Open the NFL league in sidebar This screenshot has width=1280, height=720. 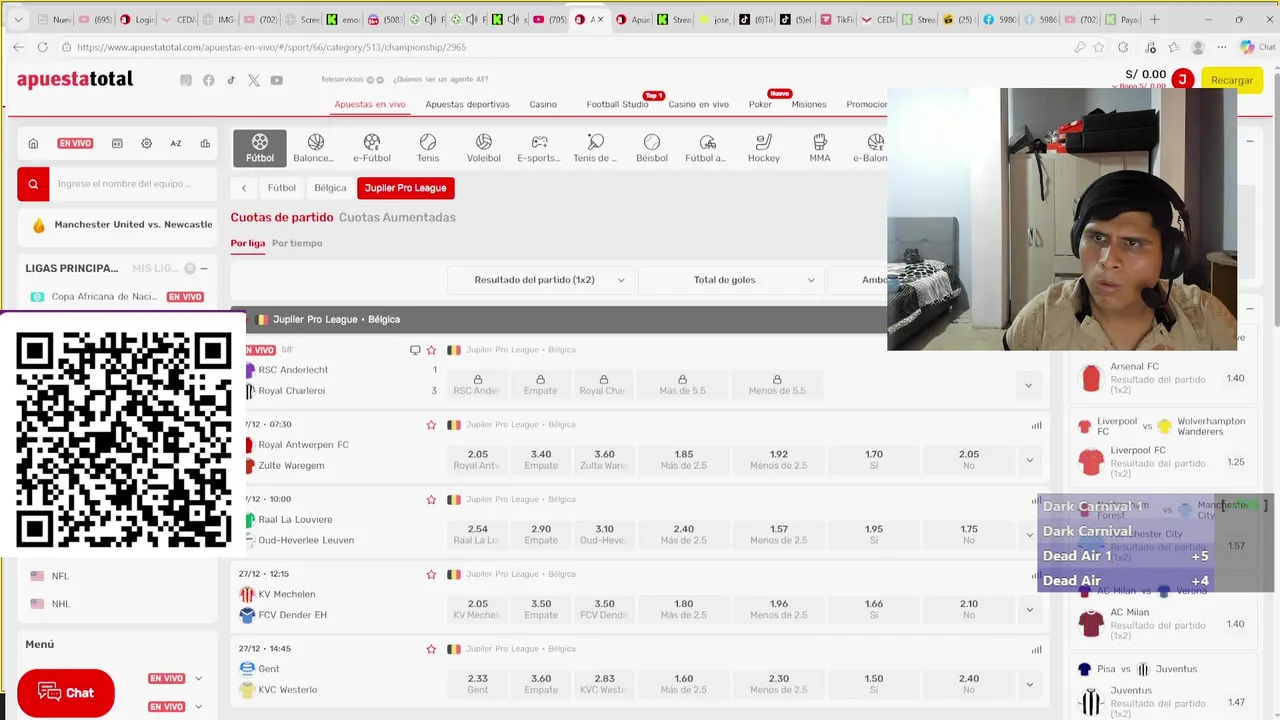coord(60,576)
